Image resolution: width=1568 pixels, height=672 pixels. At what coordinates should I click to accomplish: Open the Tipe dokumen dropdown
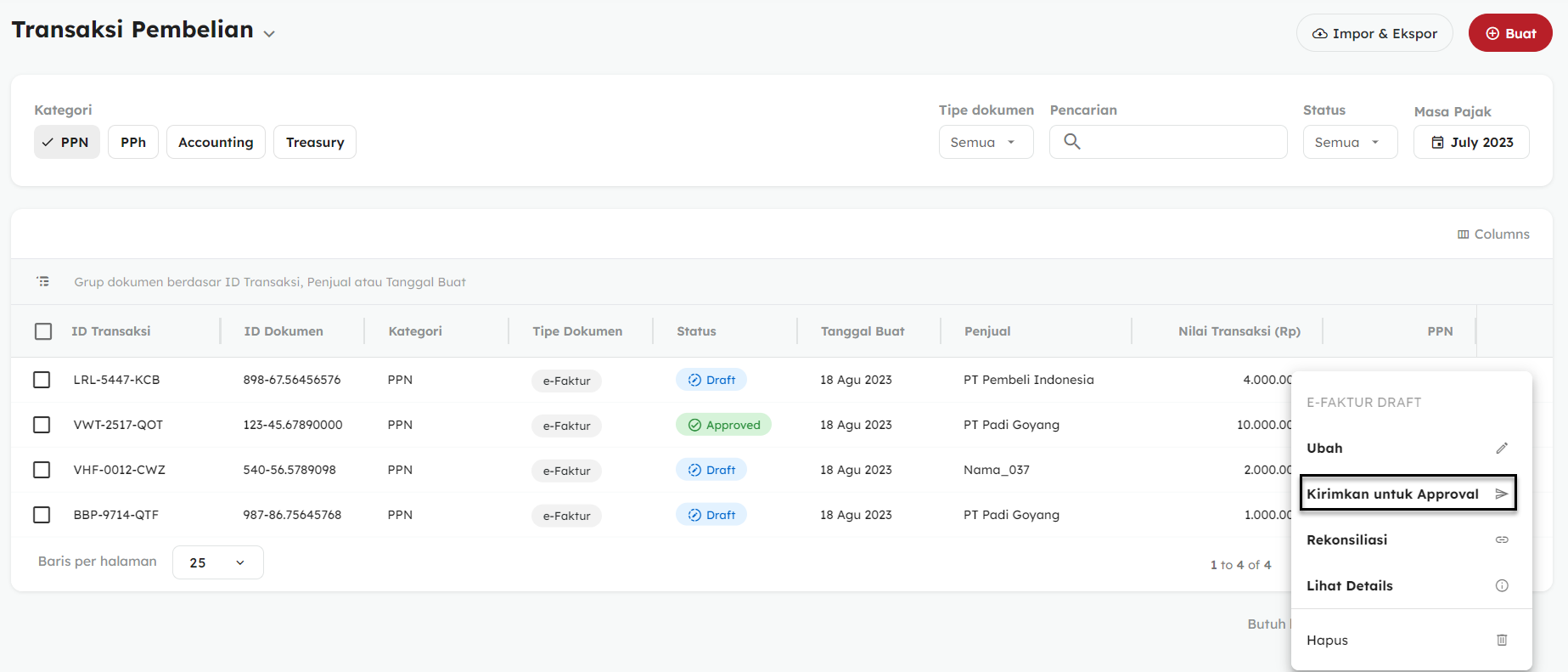pyautogui.click(x=985, y=142)
